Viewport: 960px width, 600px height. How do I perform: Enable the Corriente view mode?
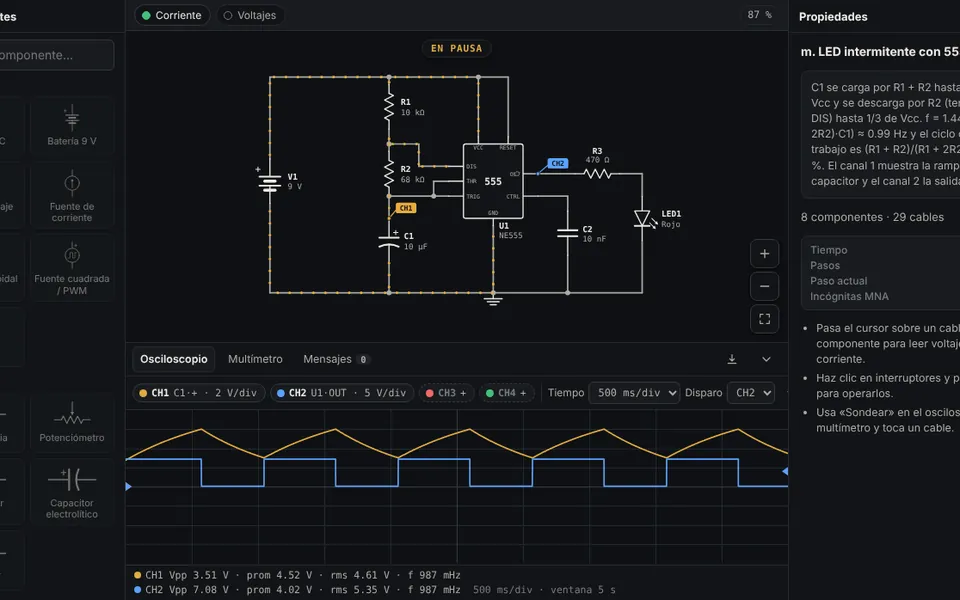pyautogui.click(x=171, y=15)
